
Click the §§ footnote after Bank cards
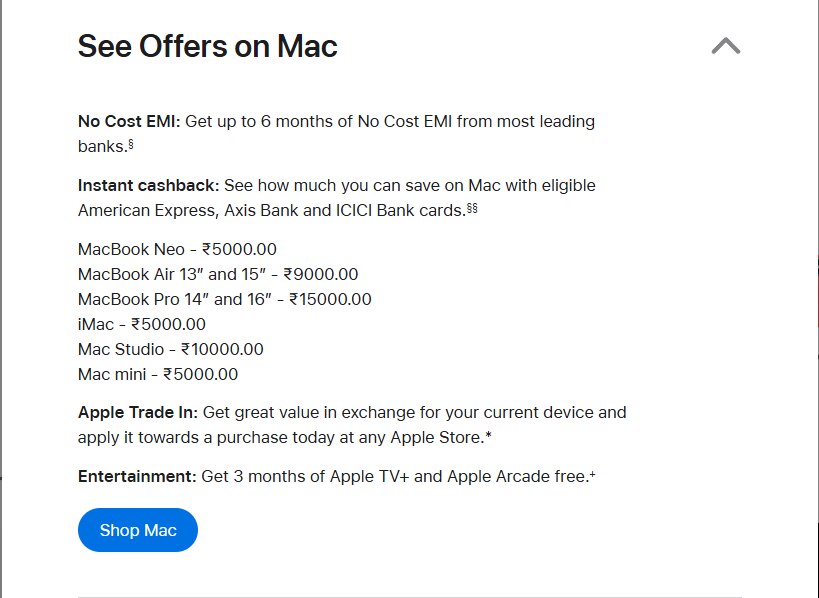(x=472, y=208)
